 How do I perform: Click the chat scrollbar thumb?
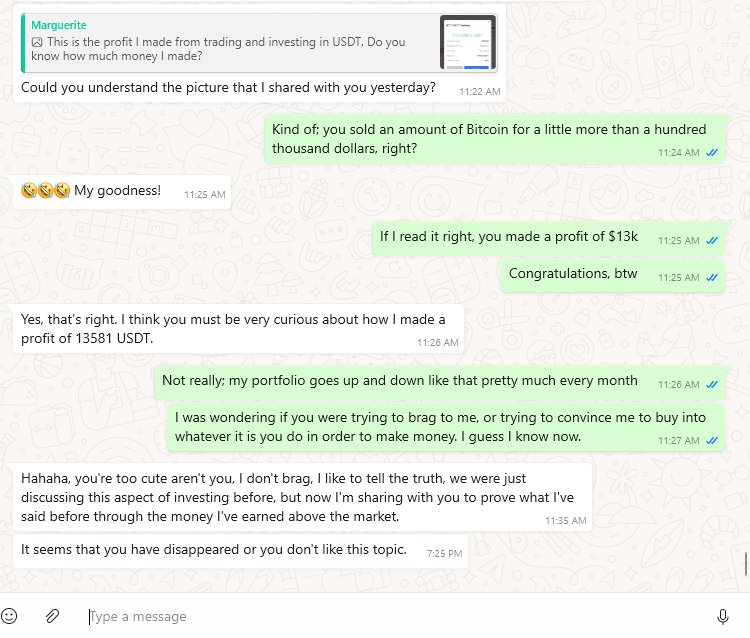tap(746, 564)
